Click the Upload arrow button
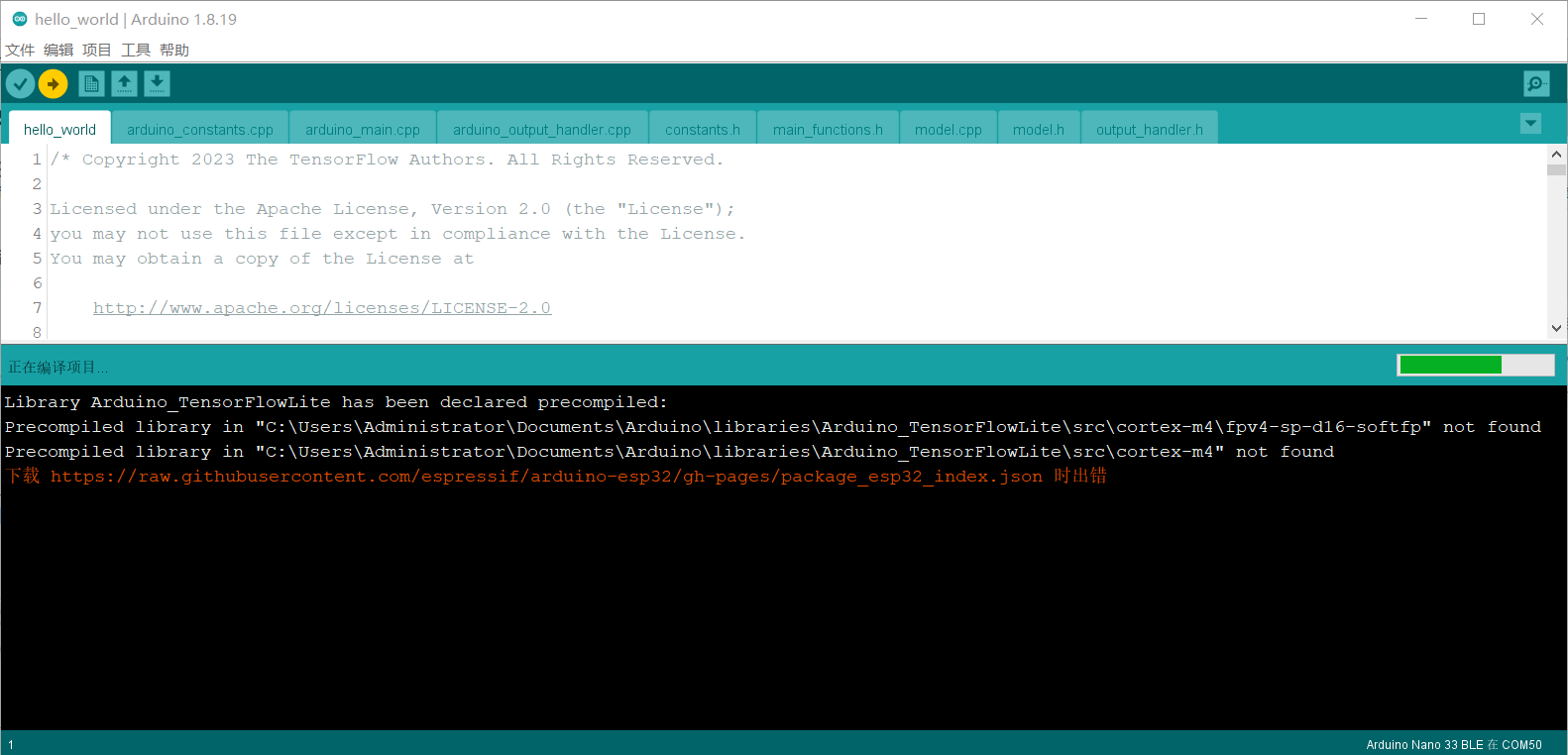 pos(54,84)
